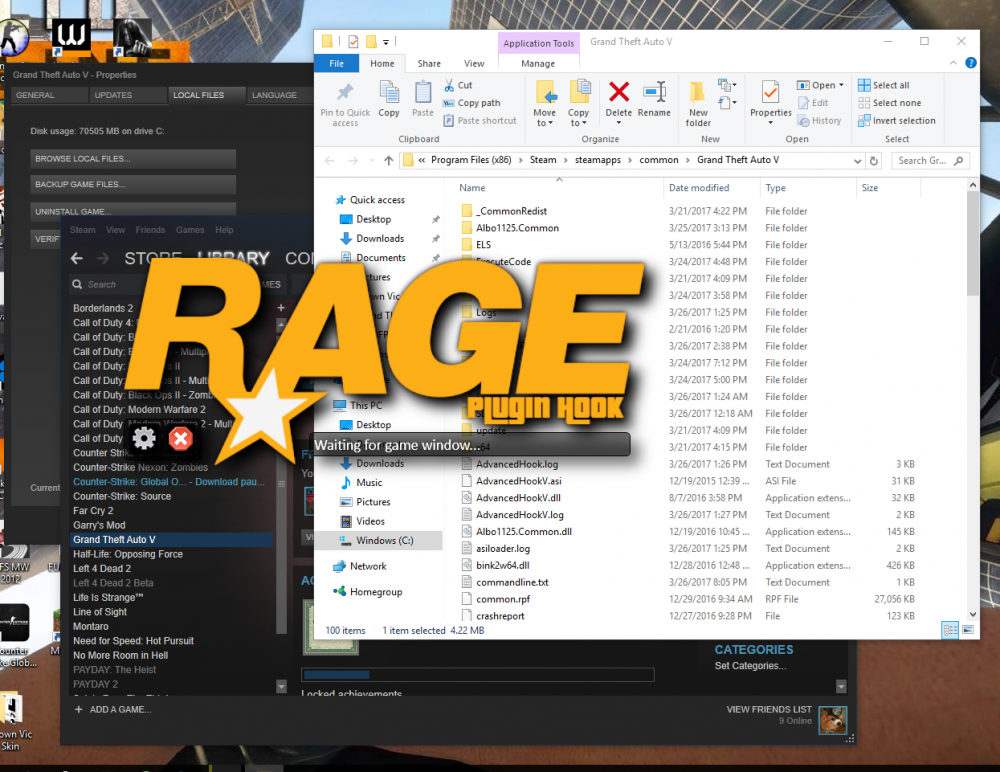Image resolution: width=1000 pixels, height=772 pixels.
Task: Click the New folder icon
Action: coord(698,94)
